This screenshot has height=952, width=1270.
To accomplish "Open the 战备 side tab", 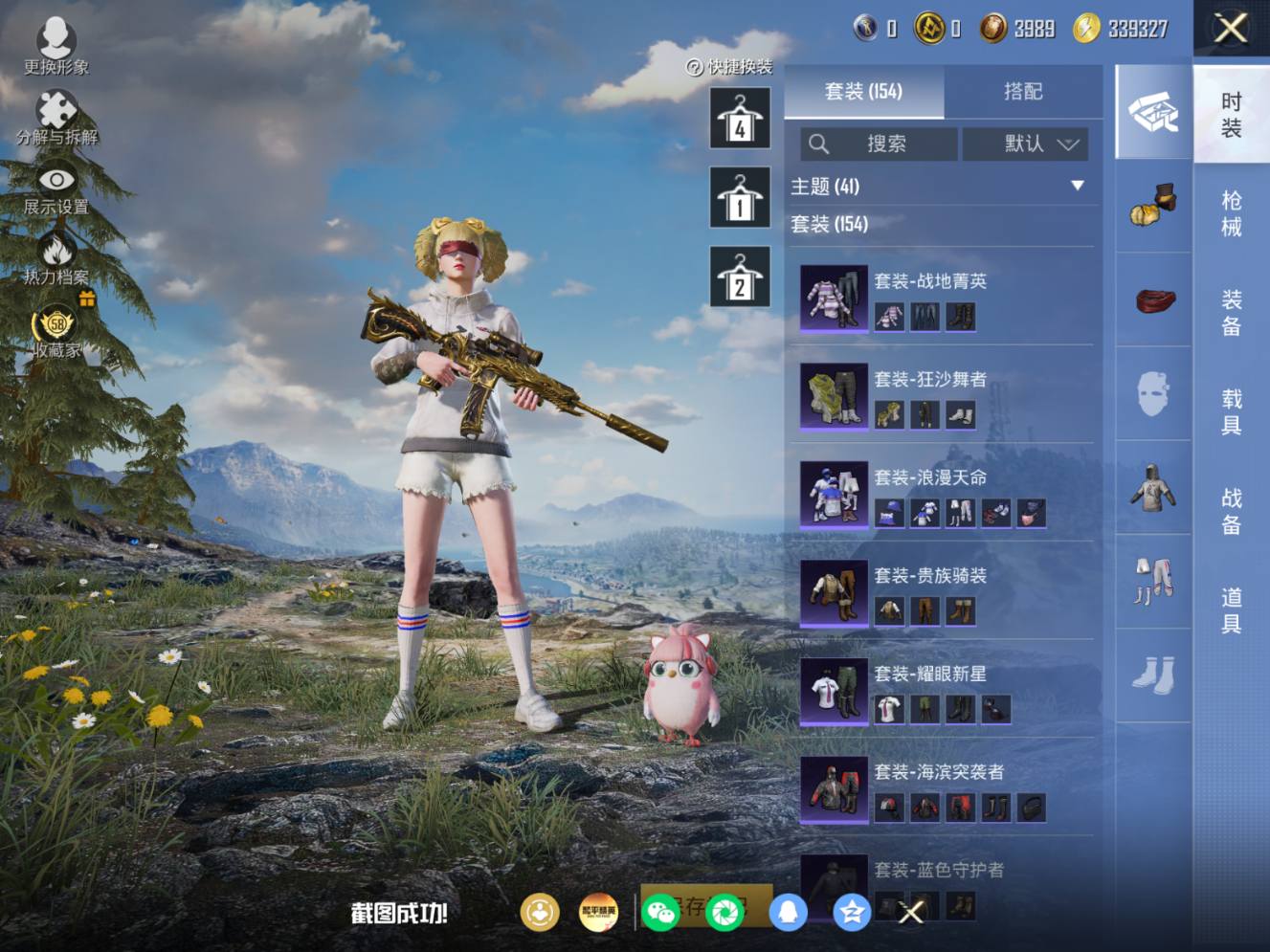I will (1232, 512).
